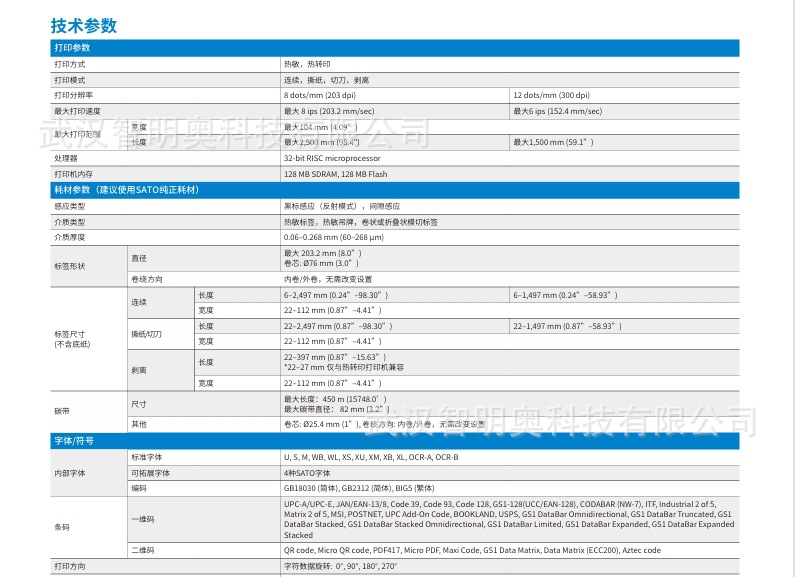
Task: Select the 标签尺寸 (不含底纸) label
Action: point(73,339)
